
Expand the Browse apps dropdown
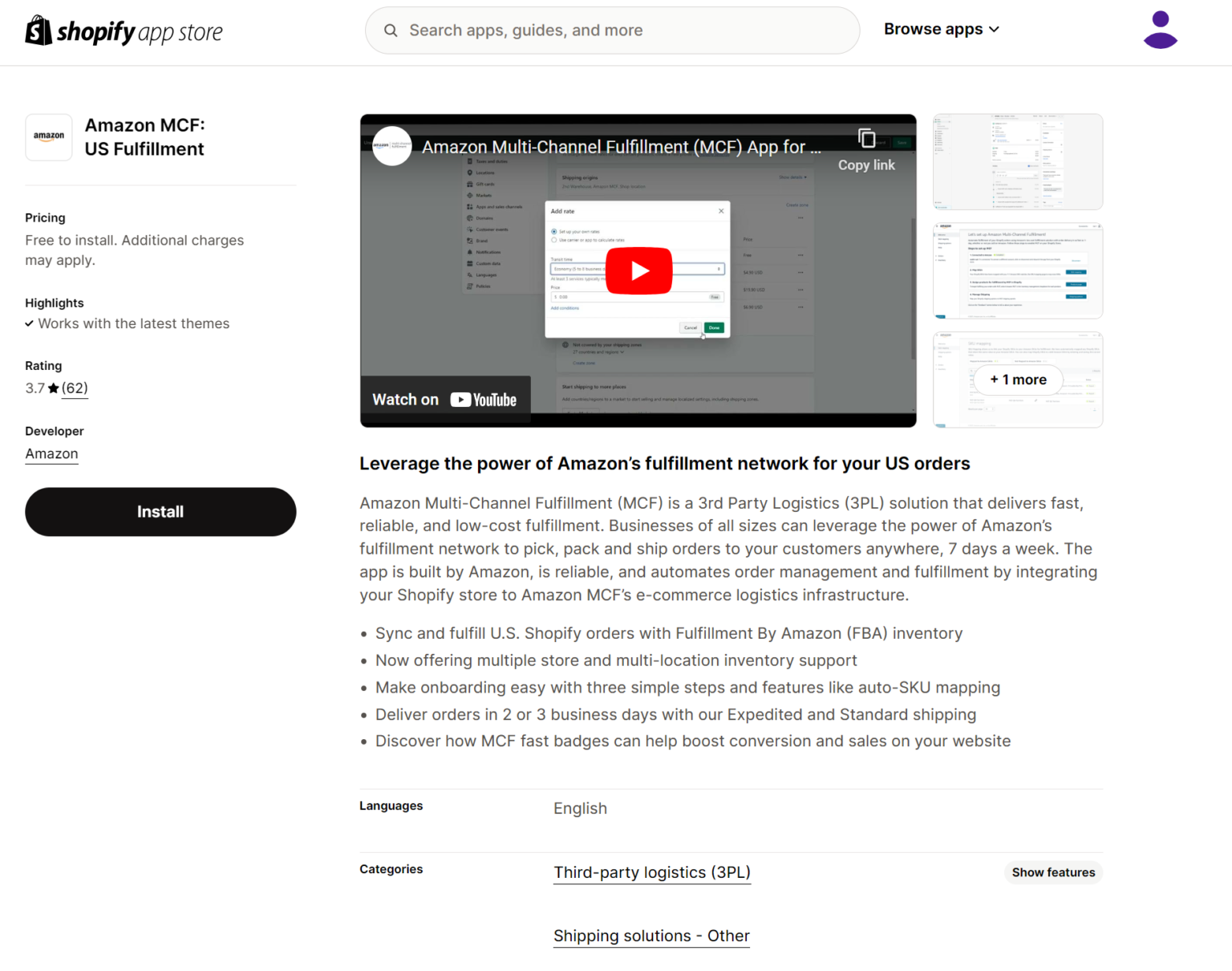pyautogui.click(x=933, y=29)
